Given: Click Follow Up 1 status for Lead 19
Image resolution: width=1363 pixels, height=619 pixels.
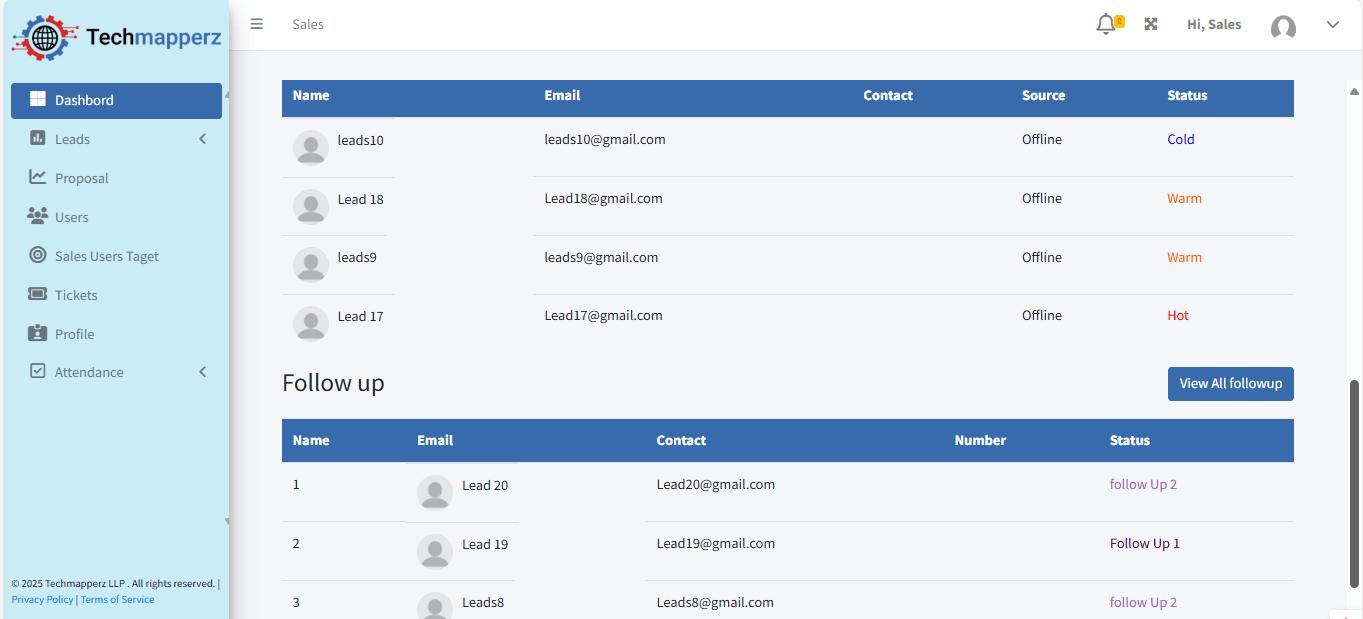Looking at the screenshot, I should pos(1145,543).
